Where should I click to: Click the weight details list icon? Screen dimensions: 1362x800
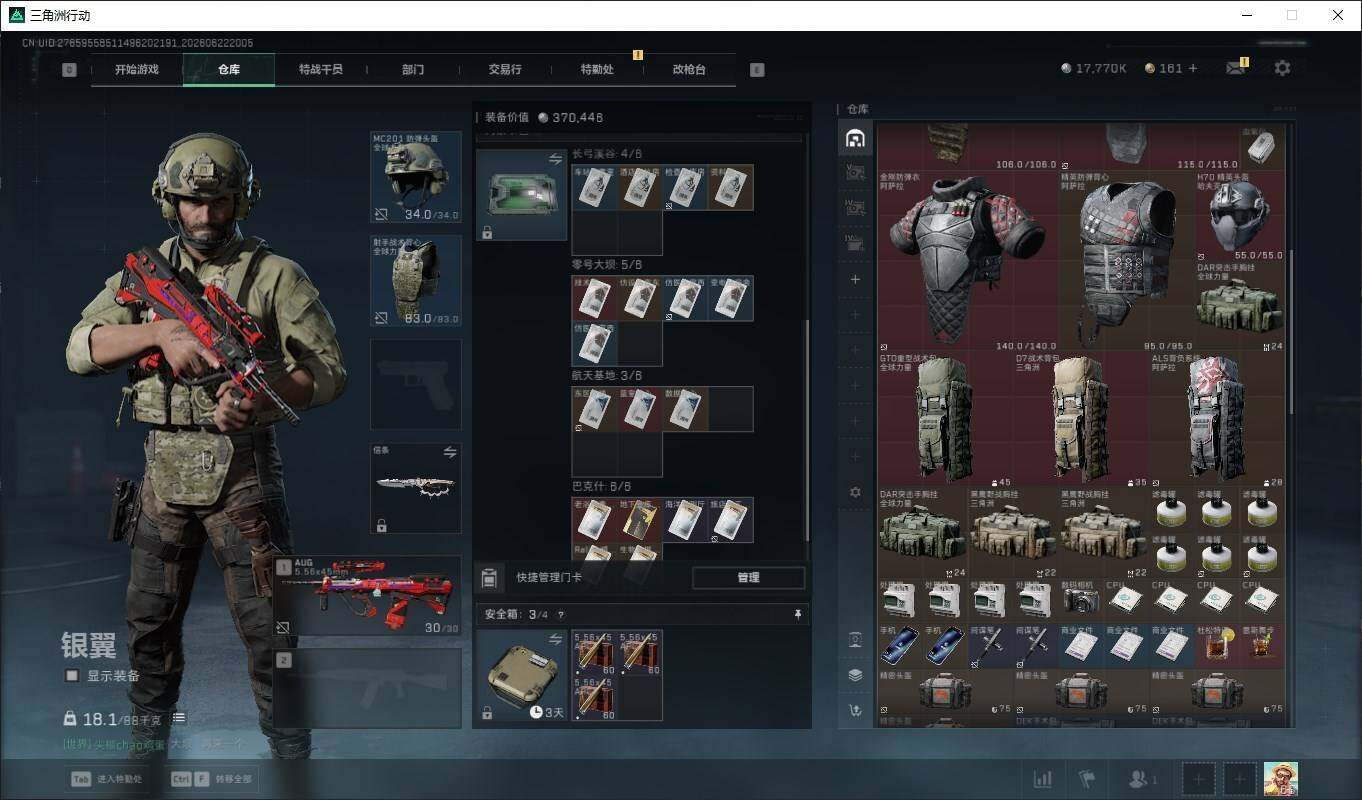[x=179, y=718]
